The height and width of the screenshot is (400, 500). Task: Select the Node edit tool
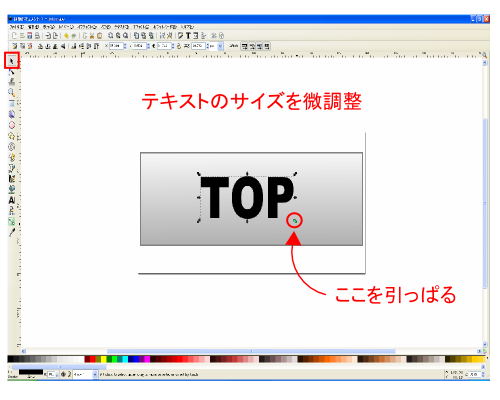pos(12,71)
